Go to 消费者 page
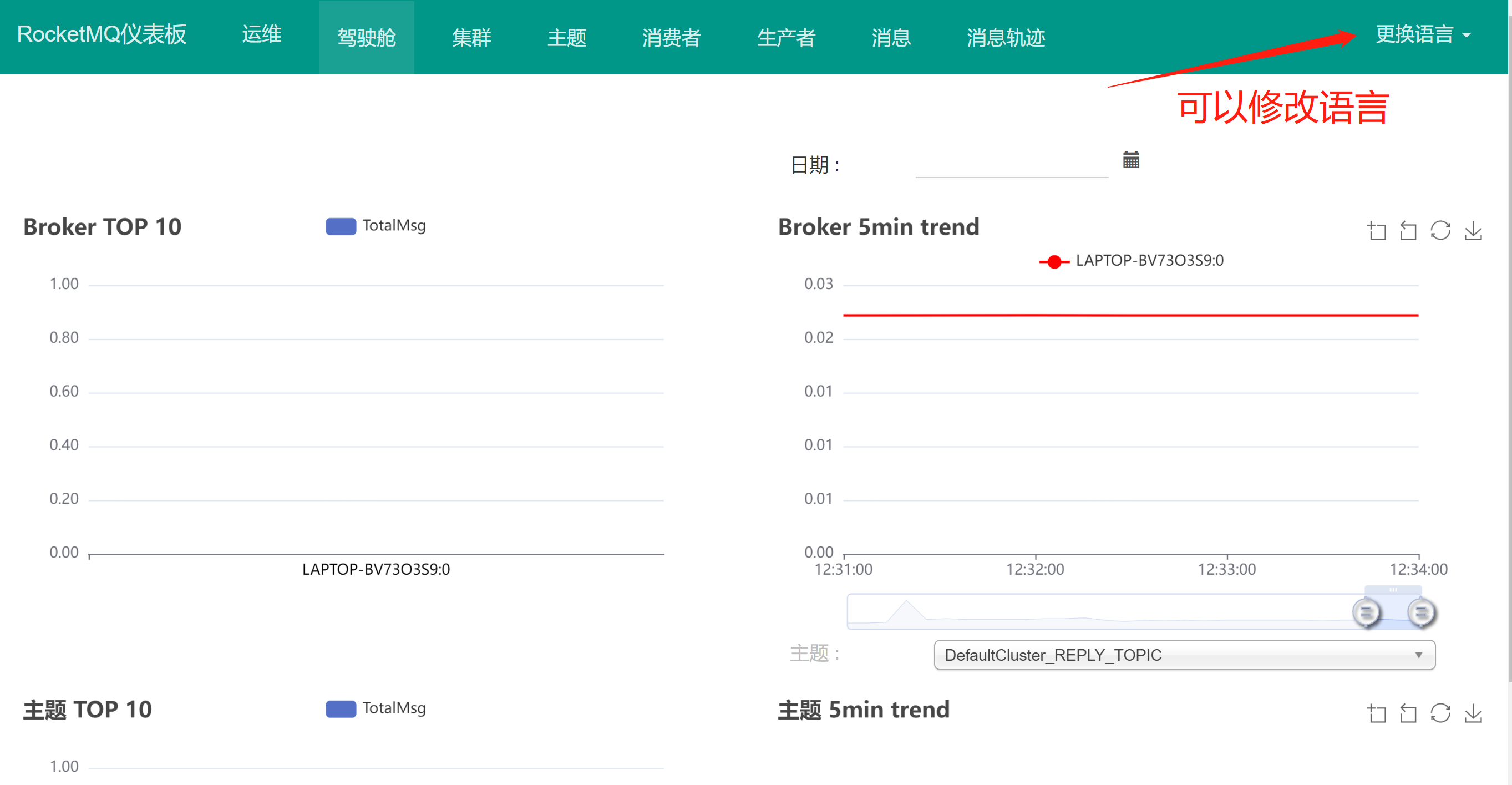 click(671, 38)
